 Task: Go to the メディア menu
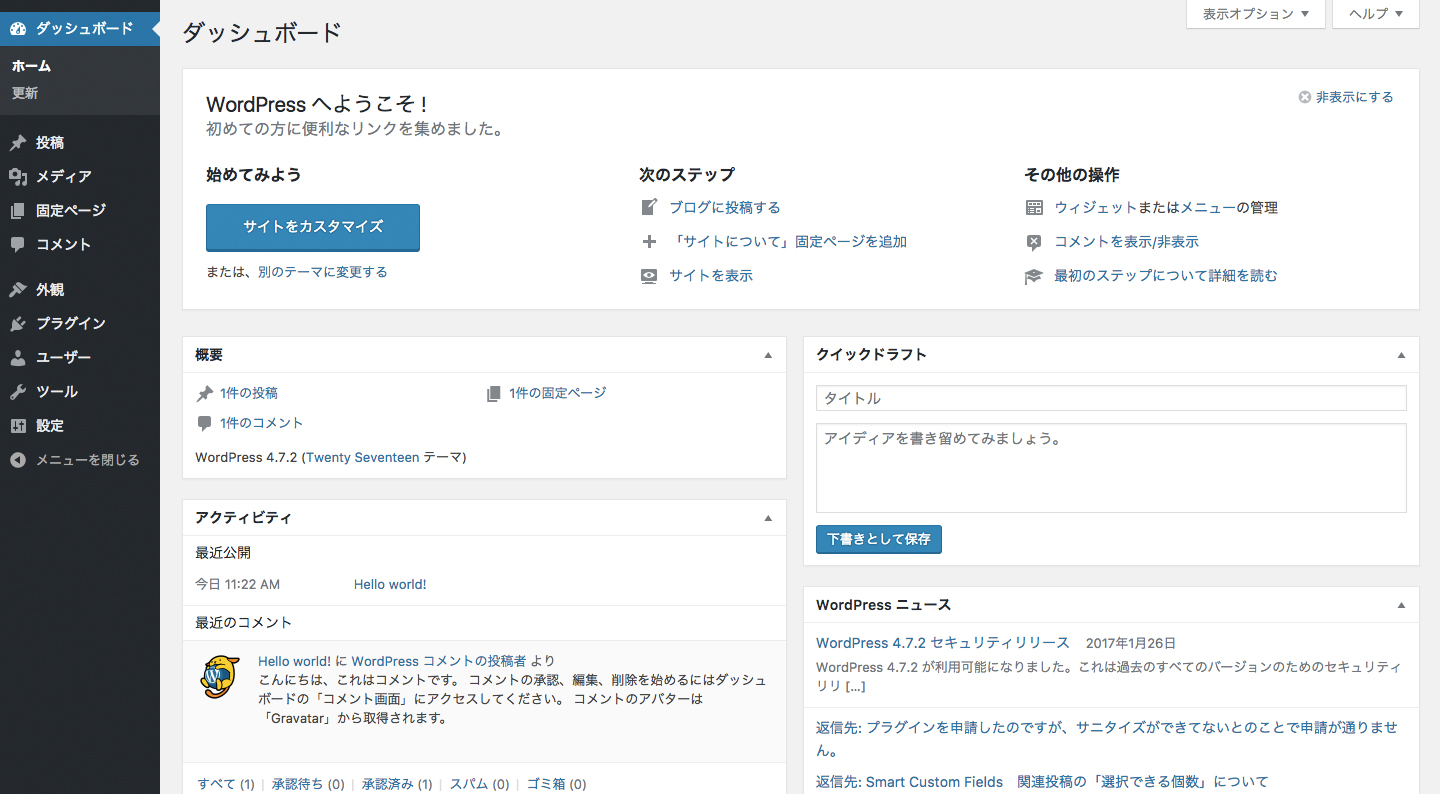pyautogui.click(x=80, y=177)
